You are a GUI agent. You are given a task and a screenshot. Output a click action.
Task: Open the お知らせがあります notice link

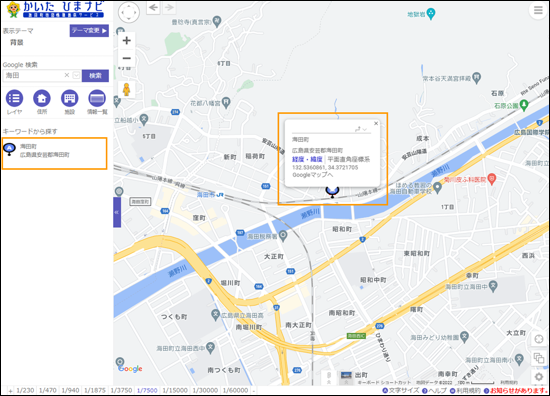[x=516, y=390]
